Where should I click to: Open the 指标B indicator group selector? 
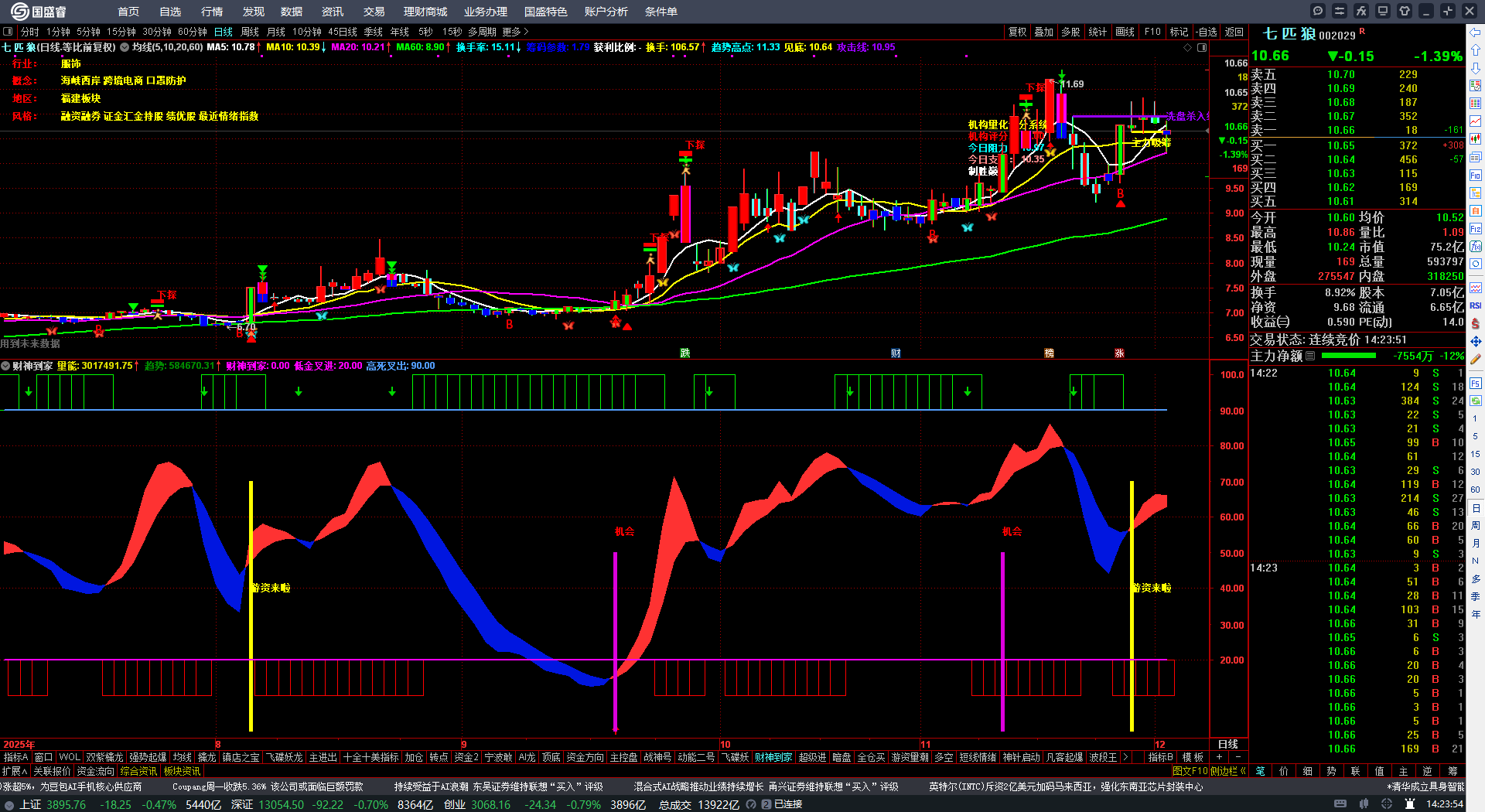pos(1160,757)
